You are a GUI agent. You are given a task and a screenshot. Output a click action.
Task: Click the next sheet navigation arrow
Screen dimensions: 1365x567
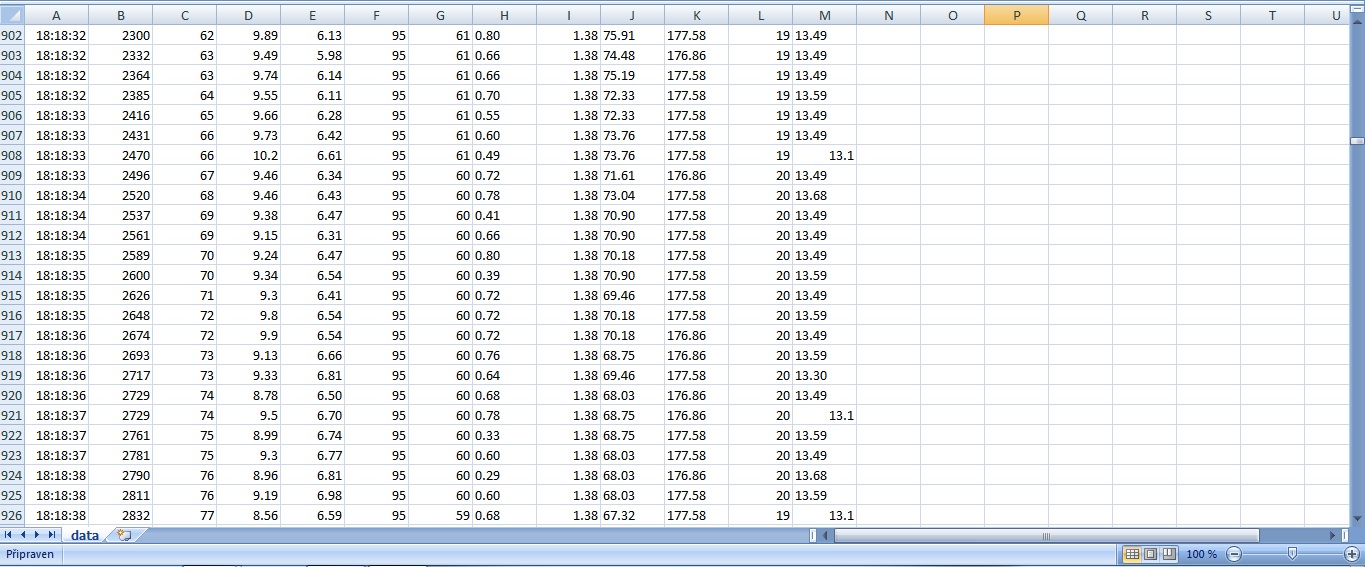(38, 536)
